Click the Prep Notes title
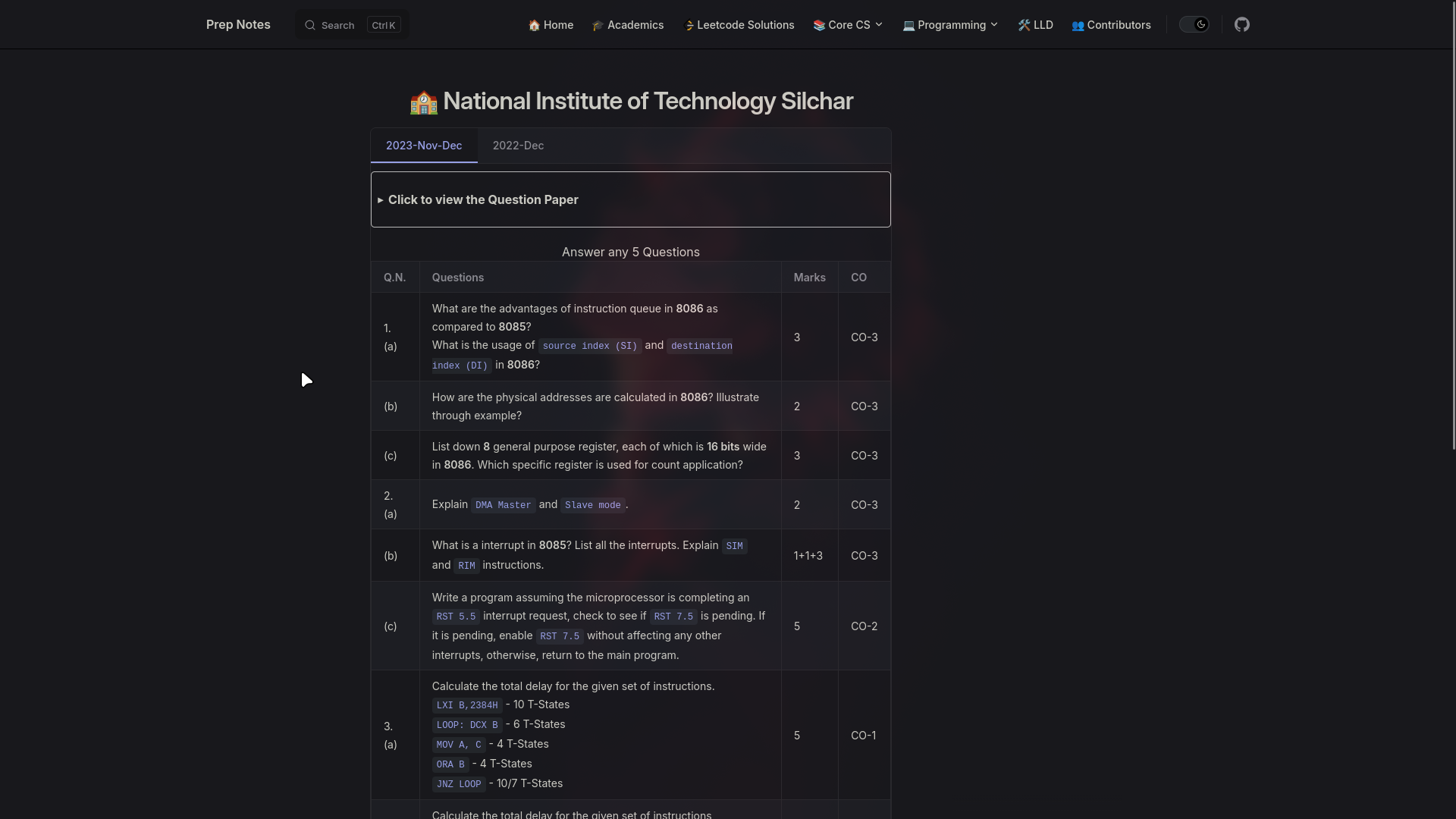This screenshot has height=819, width=1456. click(237, 24)
